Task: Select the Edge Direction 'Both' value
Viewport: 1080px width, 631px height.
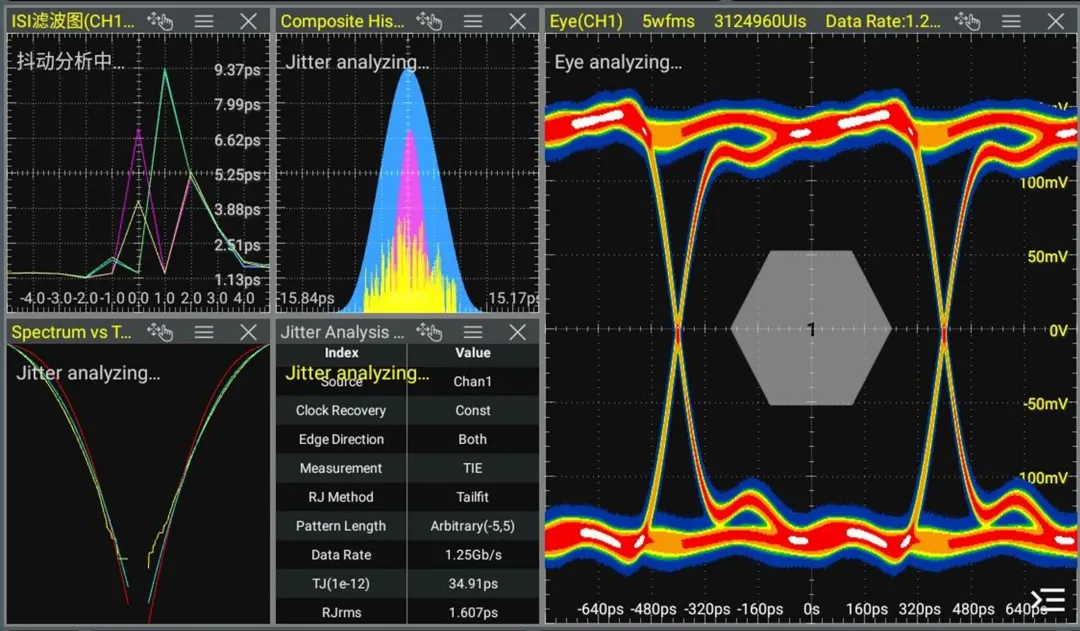Action: 473,439
